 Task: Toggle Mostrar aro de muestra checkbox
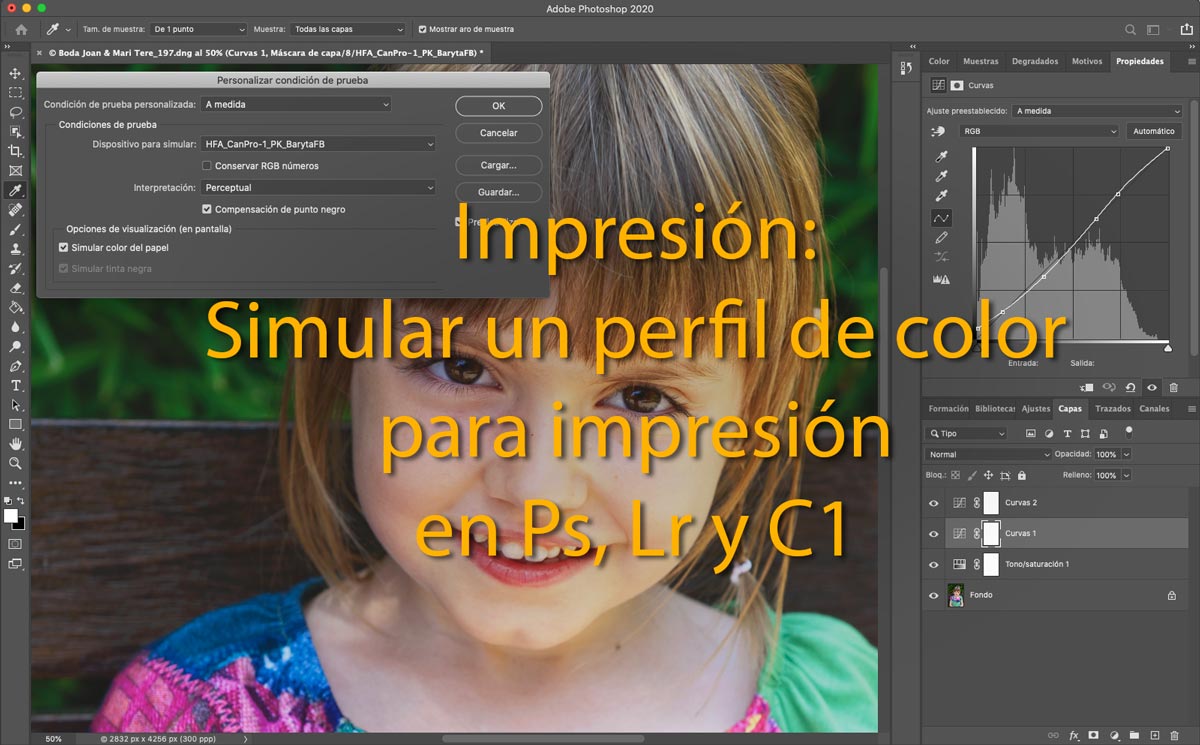422,30
